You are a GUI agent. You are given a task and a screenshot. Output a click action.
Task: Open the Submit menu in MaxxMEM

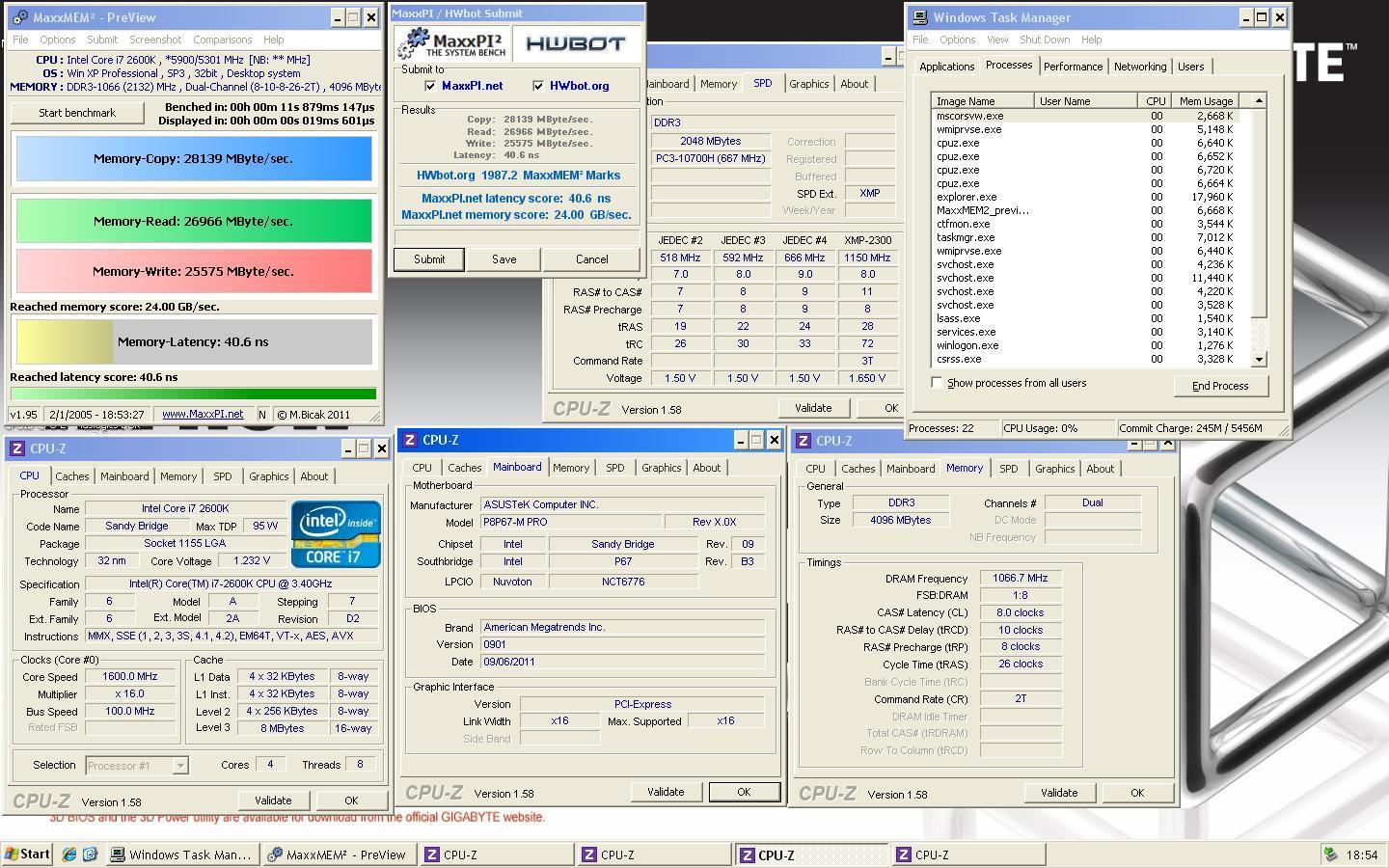click(102, 40)
